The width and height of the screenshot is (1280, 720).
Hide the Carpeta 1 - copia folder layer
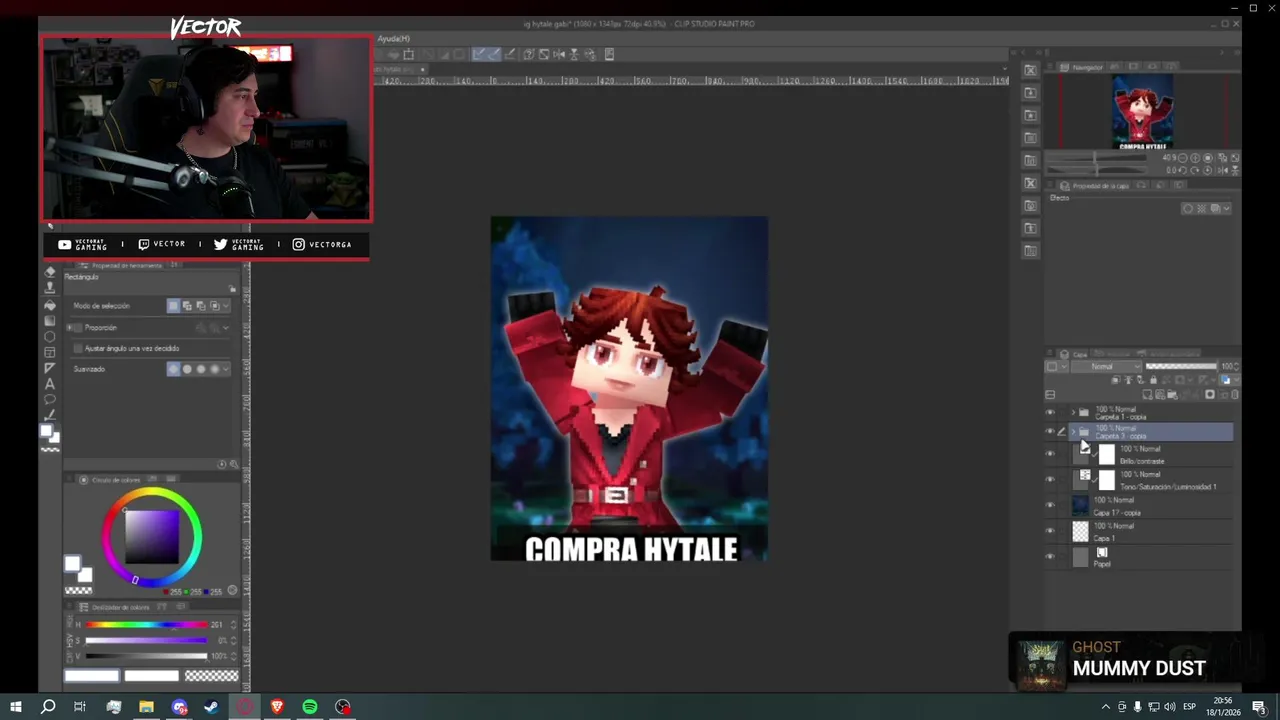(1050, 412)
